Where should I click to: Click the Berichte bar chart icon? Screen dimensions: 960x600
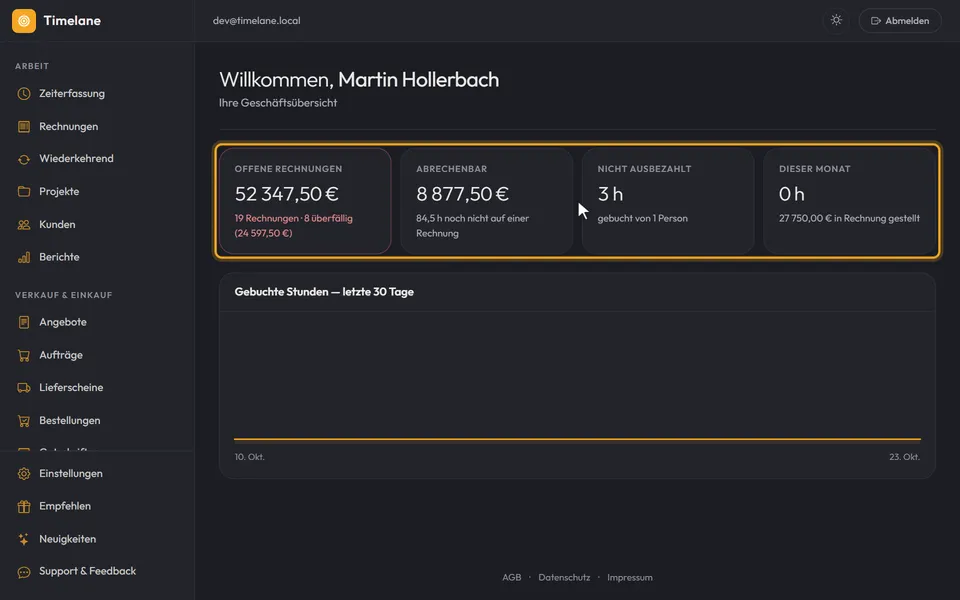tap(24, 257)
